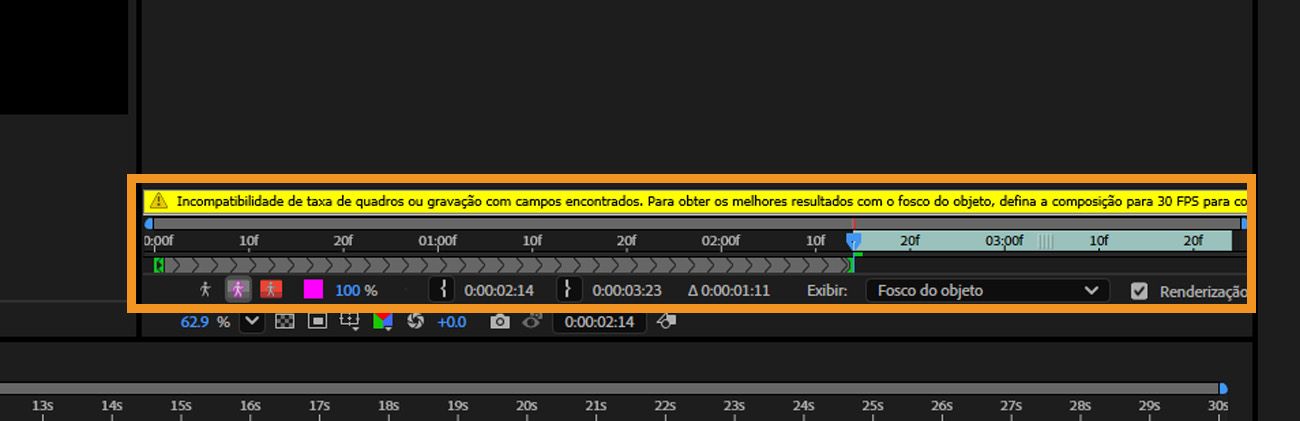
Task: Open the Exibir dropdown showing Fosco do objeto
Action: coord(987,291)
